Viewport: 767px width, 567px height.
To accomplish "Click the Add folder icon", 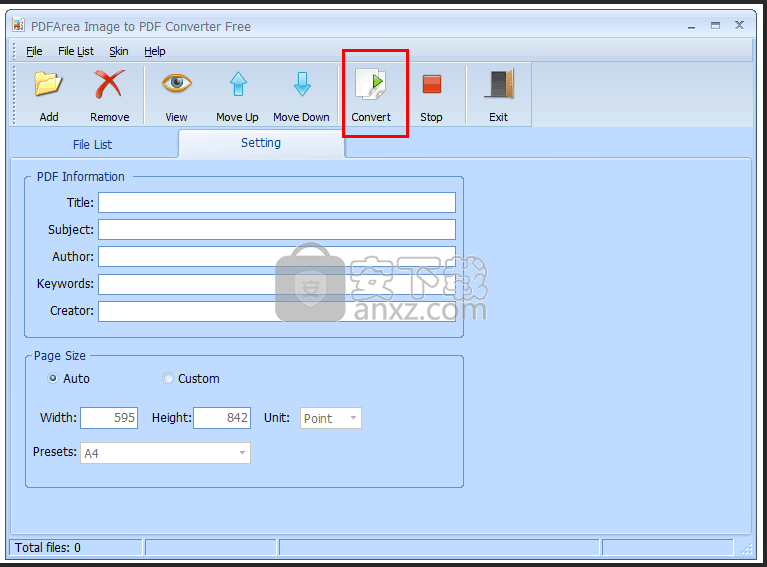I will click(48, 84).
